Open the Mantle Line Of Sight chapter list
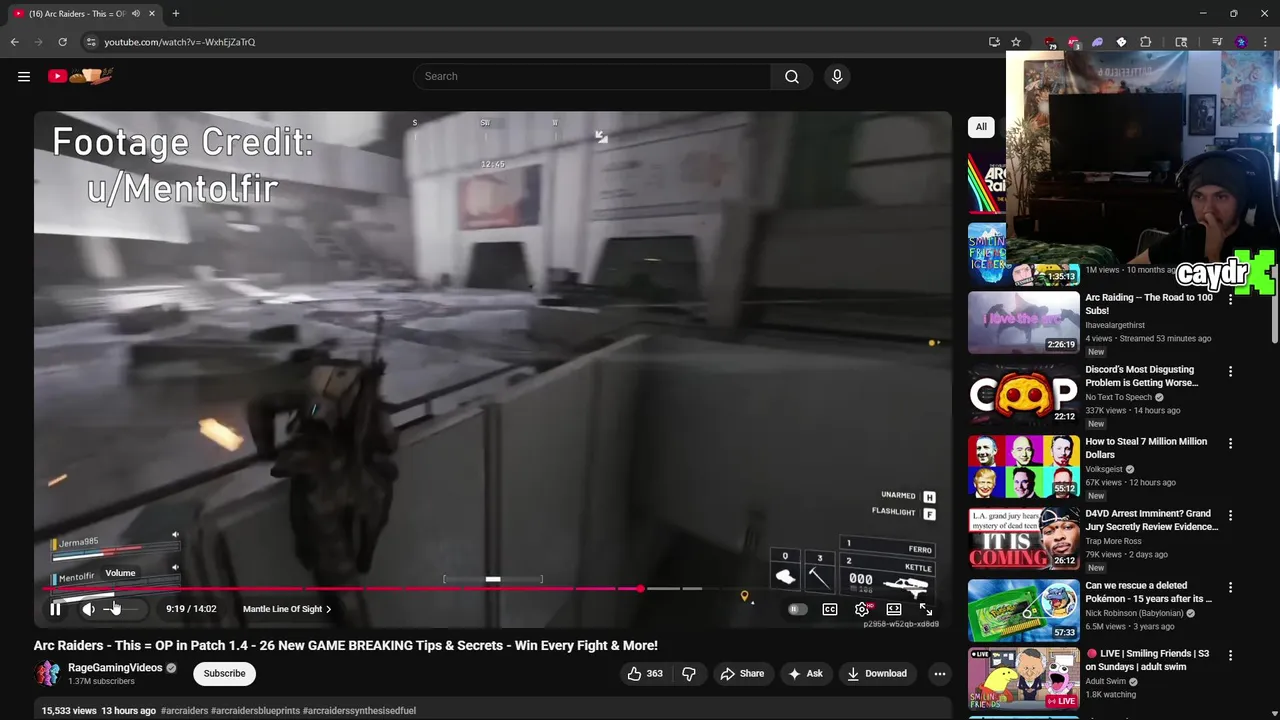 (x=287, y=609)
